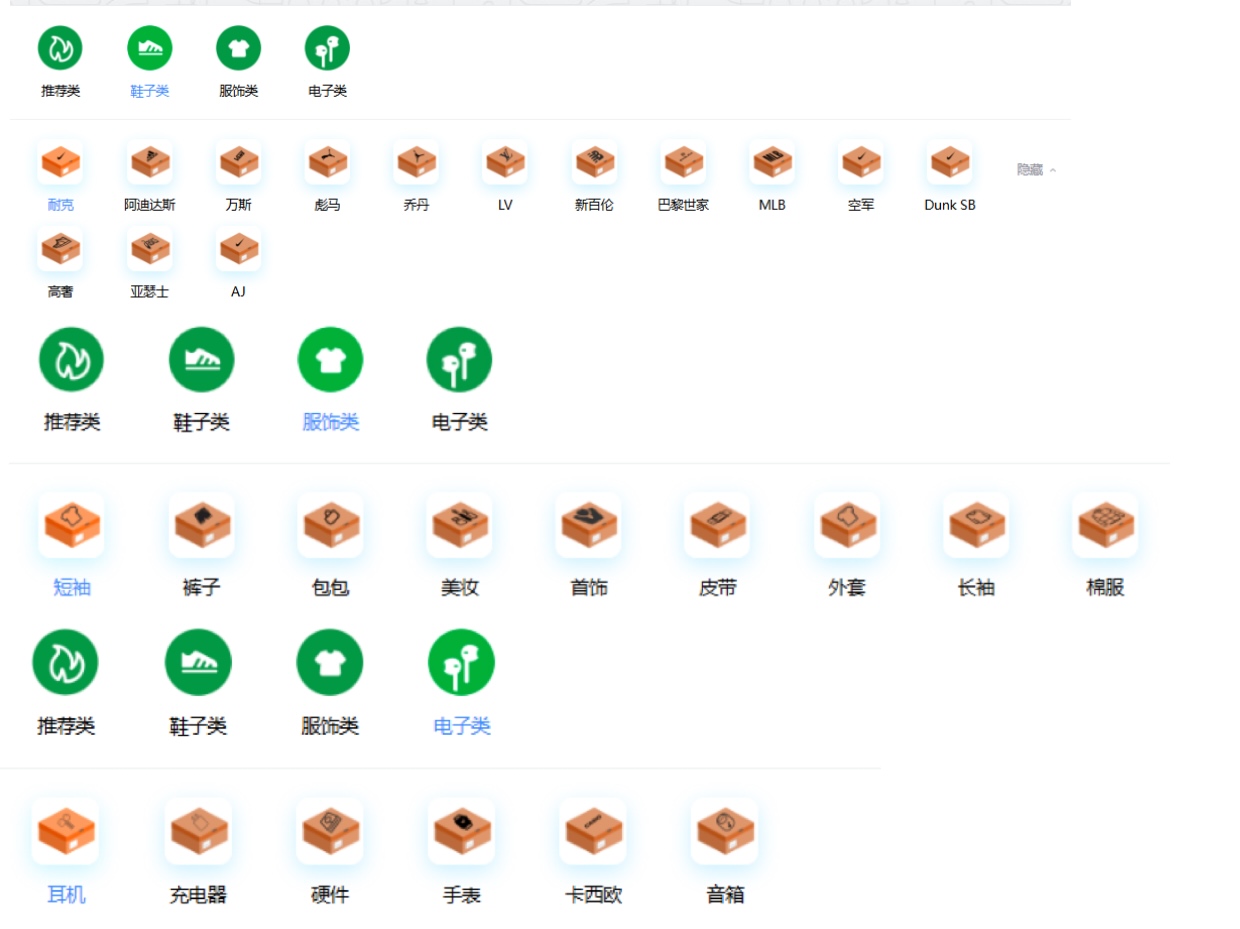
Task: Open the LV brand box
Action: (x=505, y=162)
